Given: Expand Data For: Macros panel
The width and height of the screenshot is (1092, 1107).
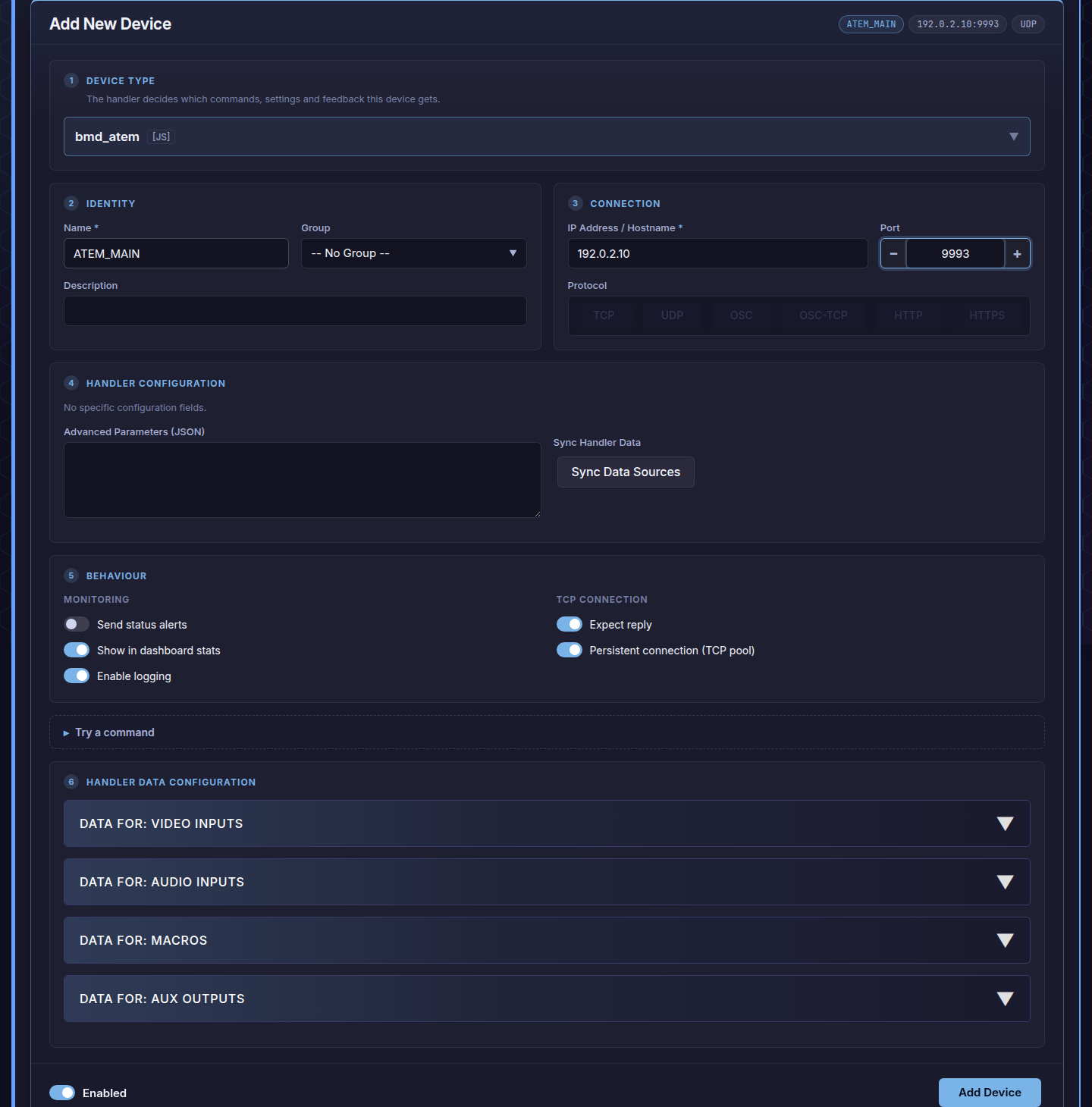Looking at the screenshot, I should (x=547, y=940).
